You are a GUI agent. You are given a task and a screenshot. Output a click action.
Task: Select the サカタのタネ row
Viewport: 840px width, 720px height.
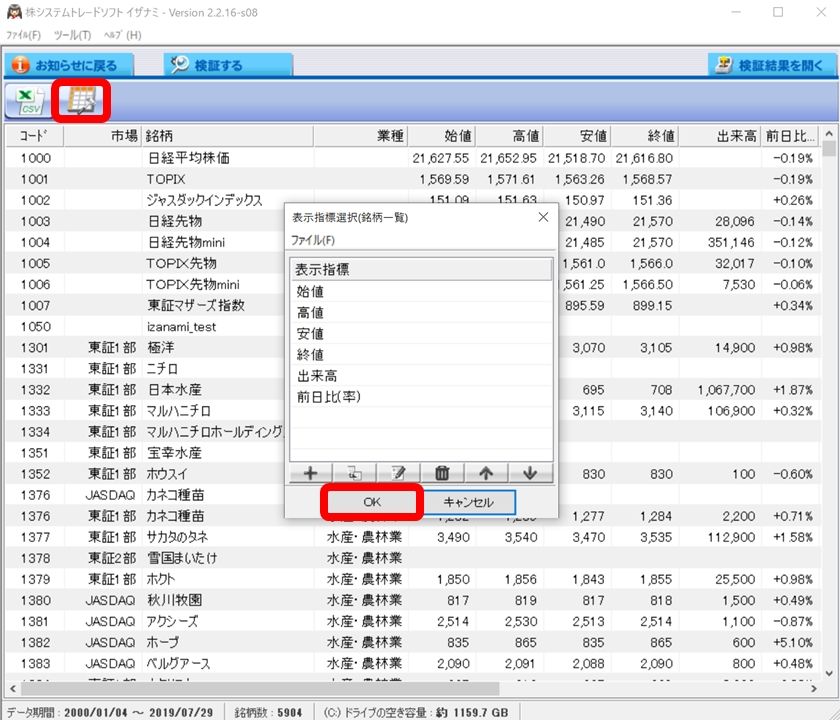[x=412, y=537]
